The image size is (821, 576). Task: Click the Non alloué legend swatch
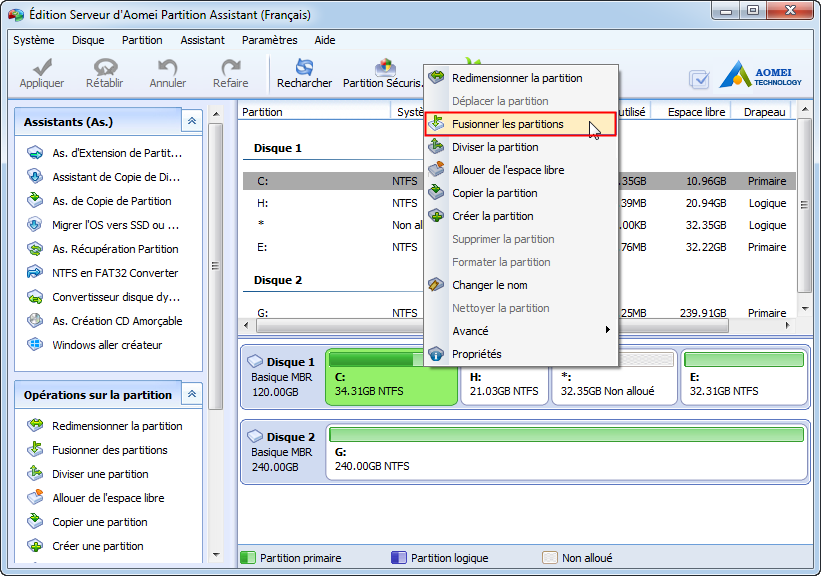click(x=550, y=558)
